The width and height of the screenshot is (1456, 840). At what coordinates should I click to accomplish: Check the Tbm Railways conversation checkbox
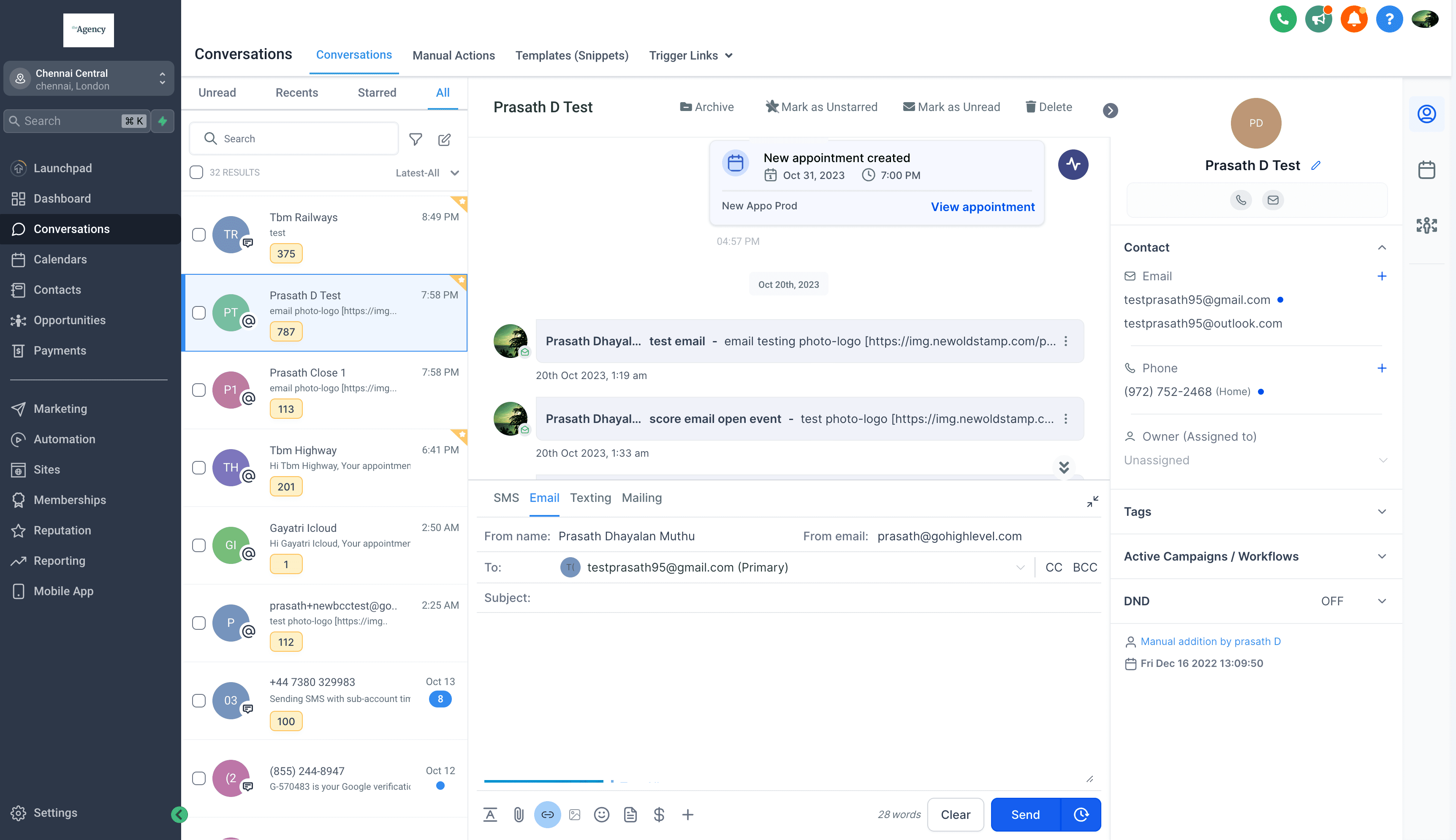198,235
